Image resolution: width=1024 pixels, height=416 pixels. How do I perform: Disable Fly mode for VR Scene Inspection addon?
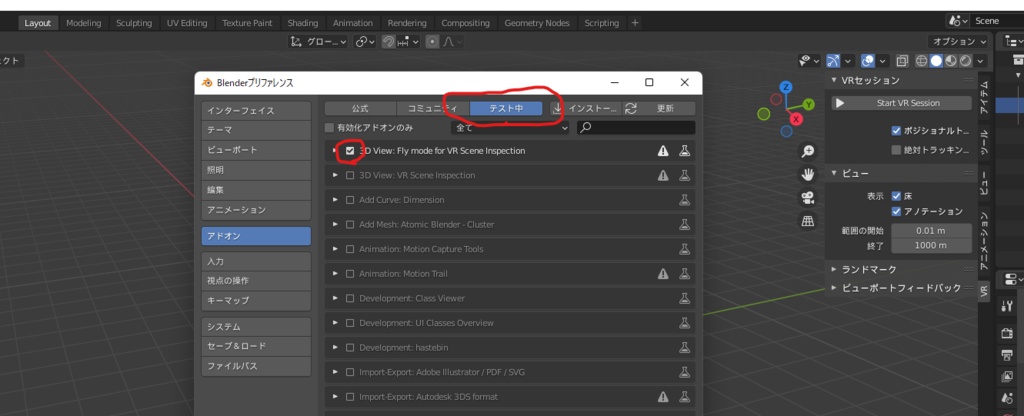point(350,151)
